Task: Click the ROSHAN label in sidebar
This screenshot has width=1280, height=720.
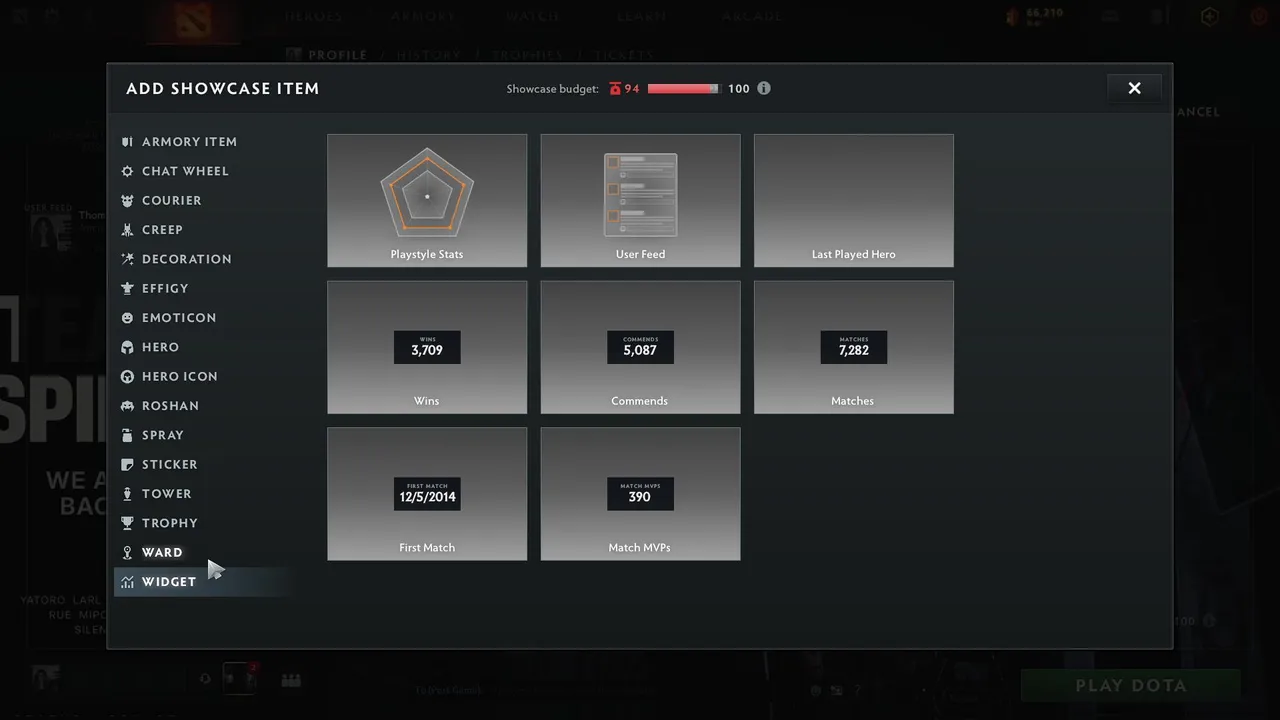Action: (x=170, y=406)
